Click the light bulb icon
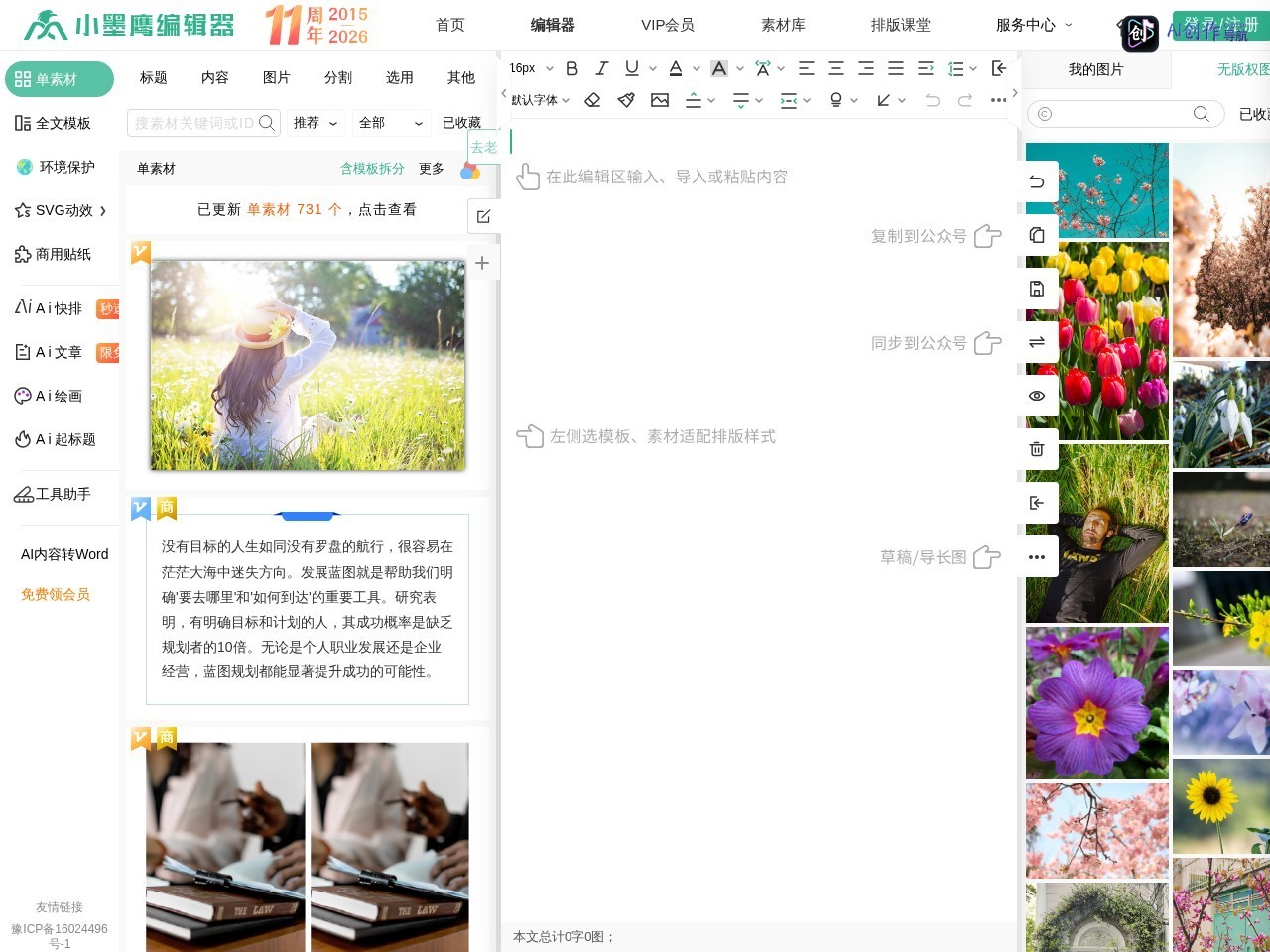 point(836,100)
